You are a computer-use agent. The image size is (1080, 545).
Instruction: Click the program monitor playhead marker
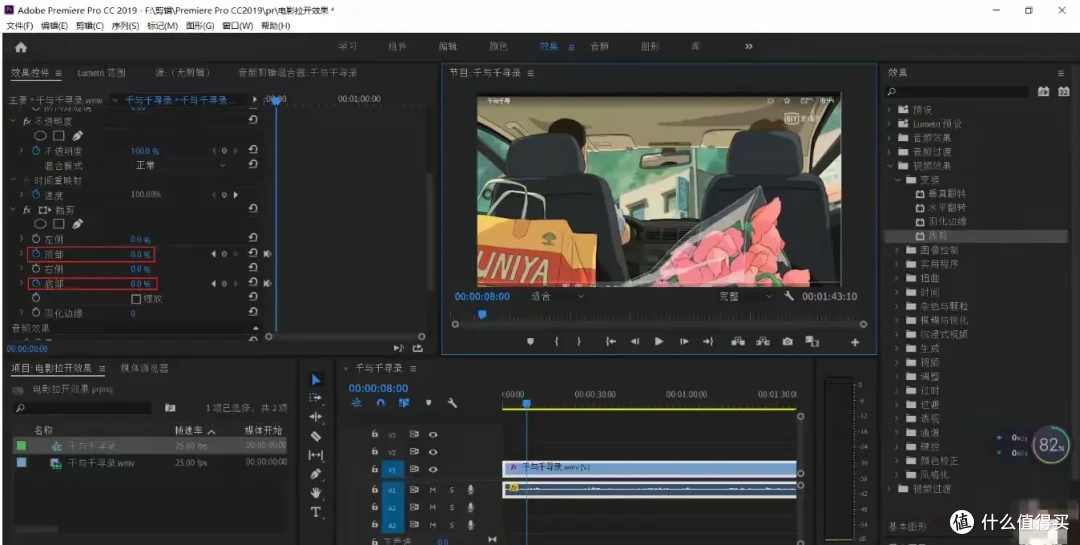482,314
